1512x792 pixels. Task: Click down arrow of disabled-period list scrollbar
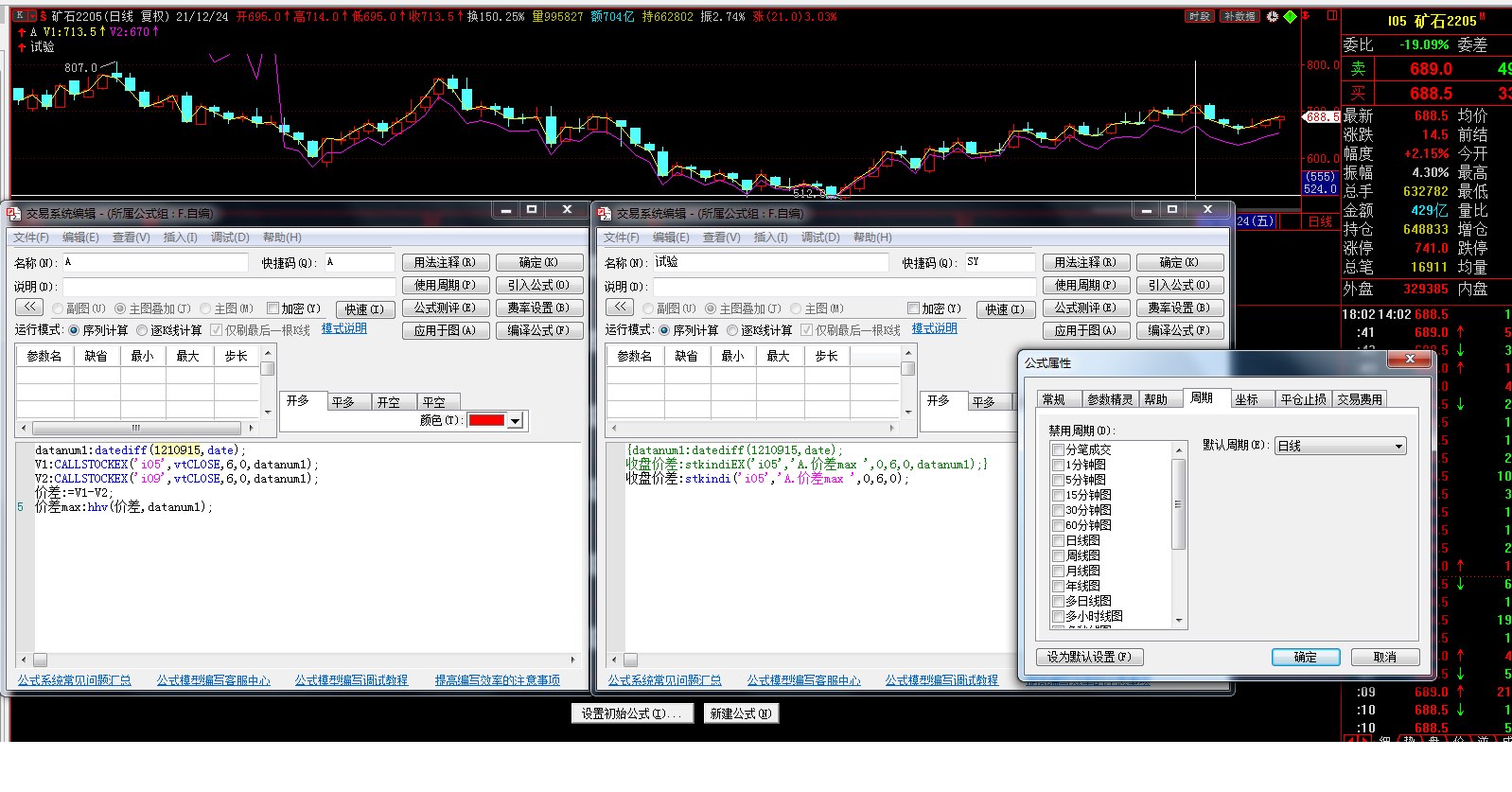click(1179, 621)
